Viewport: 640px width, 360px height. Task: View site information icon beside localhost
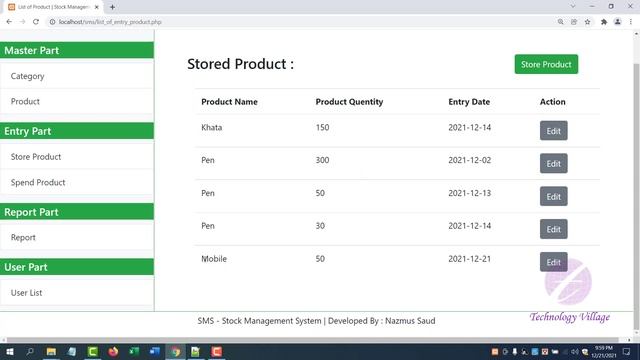pos(52,22)
